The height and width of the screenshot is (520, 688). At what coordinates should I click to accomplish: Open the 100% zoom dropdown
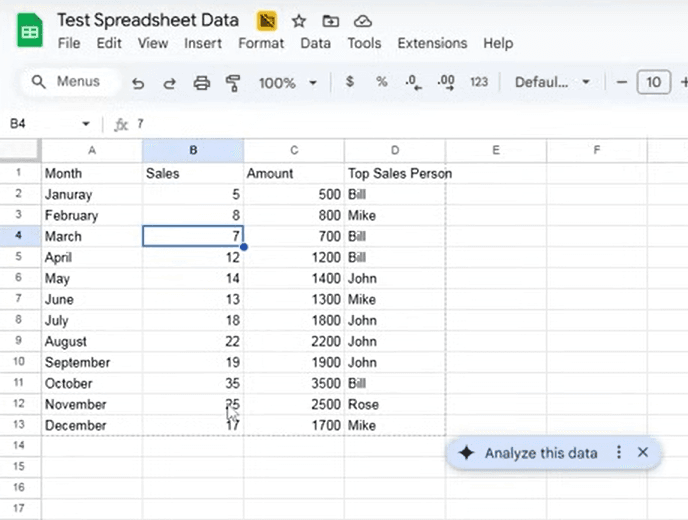tap(287, 82)
